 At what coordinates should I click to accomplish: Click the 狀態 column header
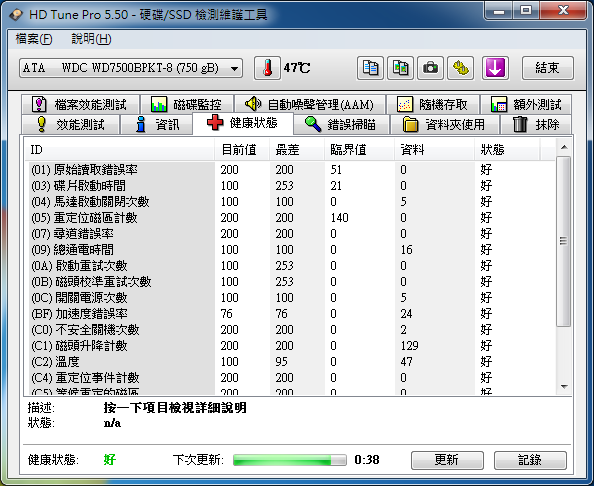[x=507, y=150]
